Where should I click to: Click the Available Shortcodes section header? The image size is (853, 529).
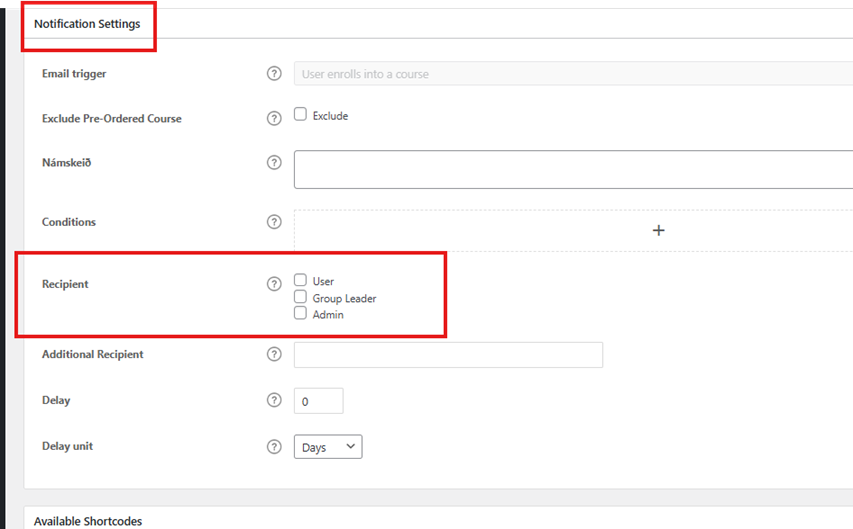click(88, 521)
